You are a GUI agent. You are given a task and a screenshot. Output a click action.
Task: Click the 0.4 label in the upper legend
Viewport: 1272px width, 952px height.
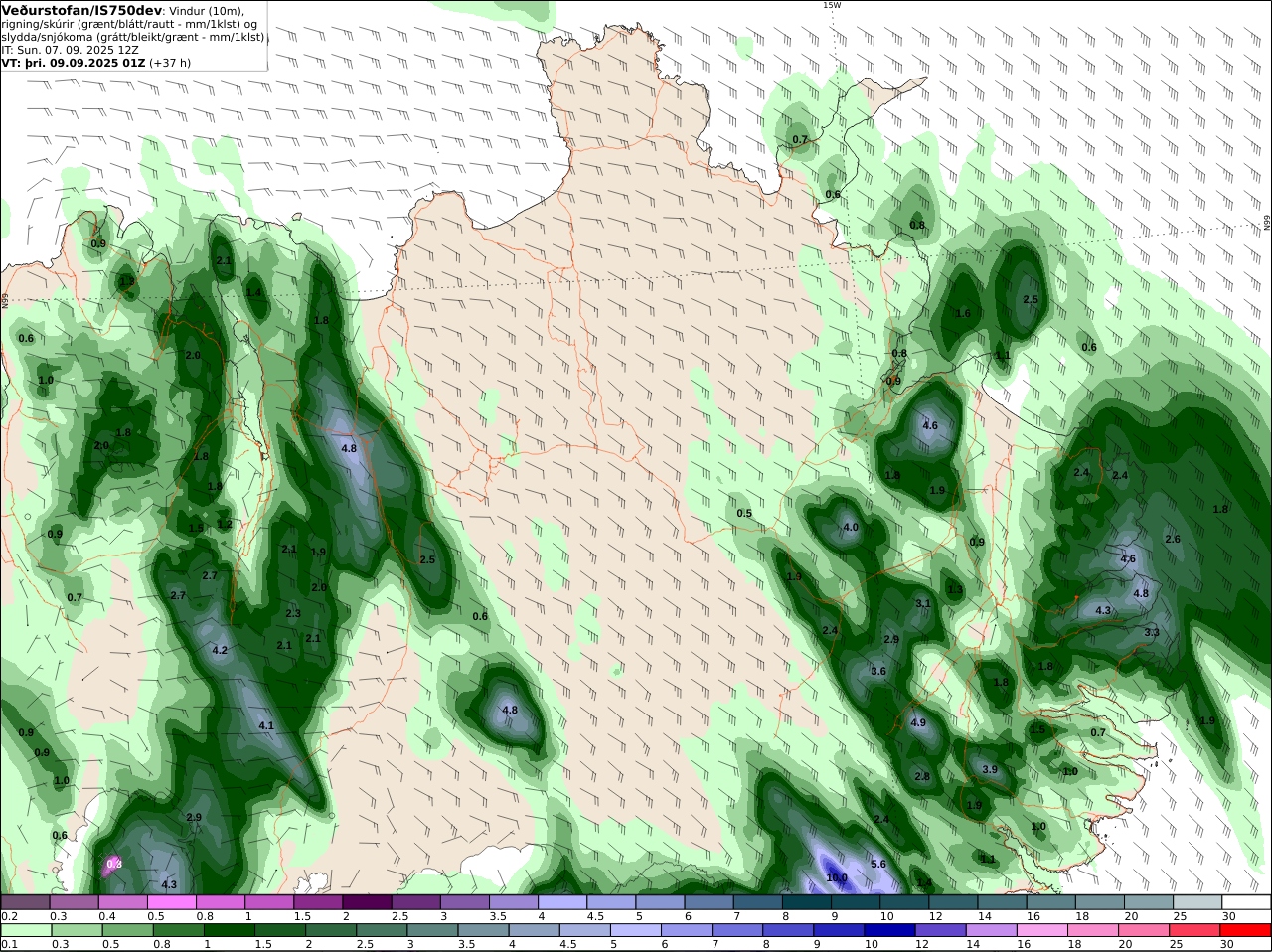107,916
